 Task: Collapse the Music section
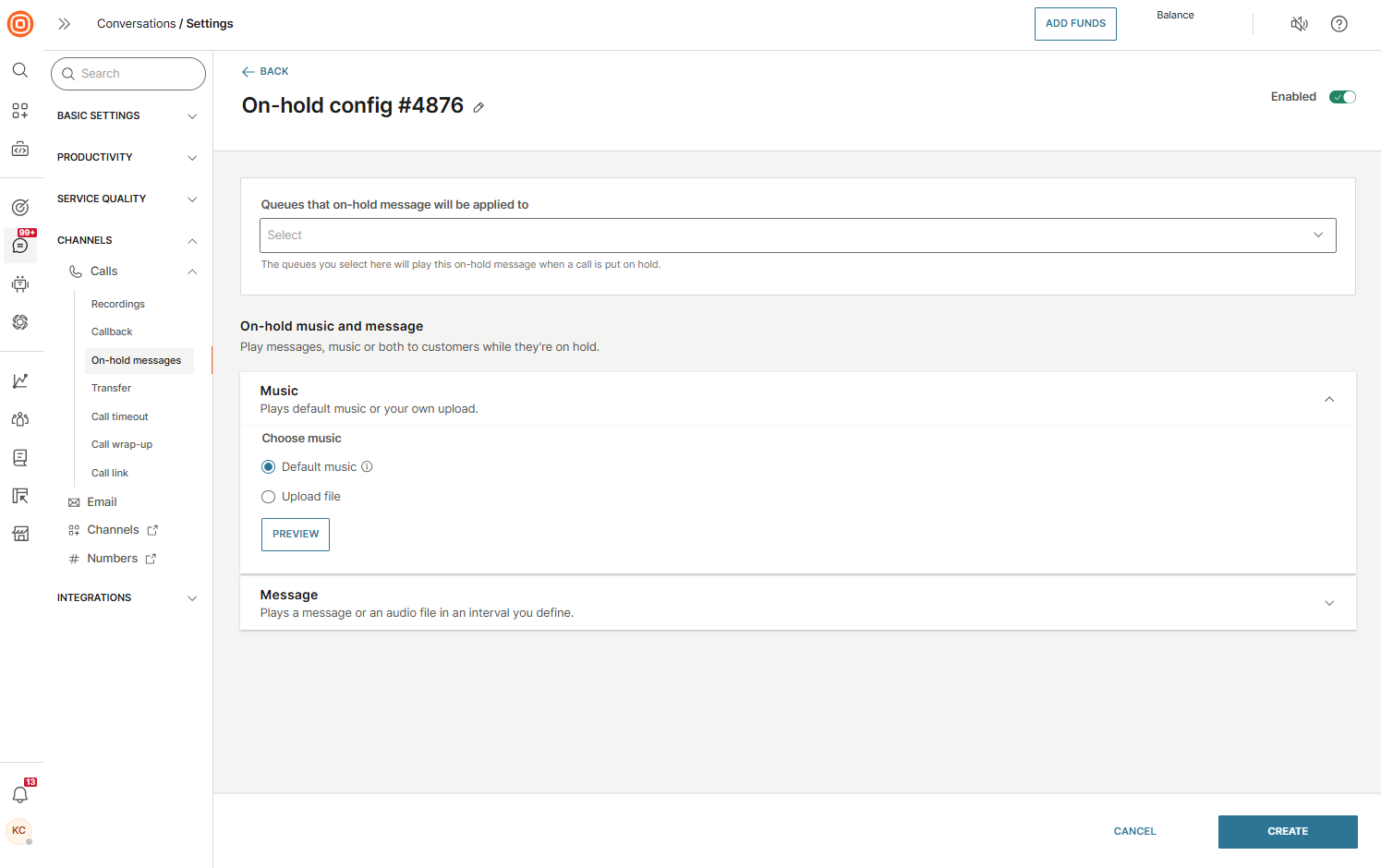pyautogui.click(x=1328, y=399)
